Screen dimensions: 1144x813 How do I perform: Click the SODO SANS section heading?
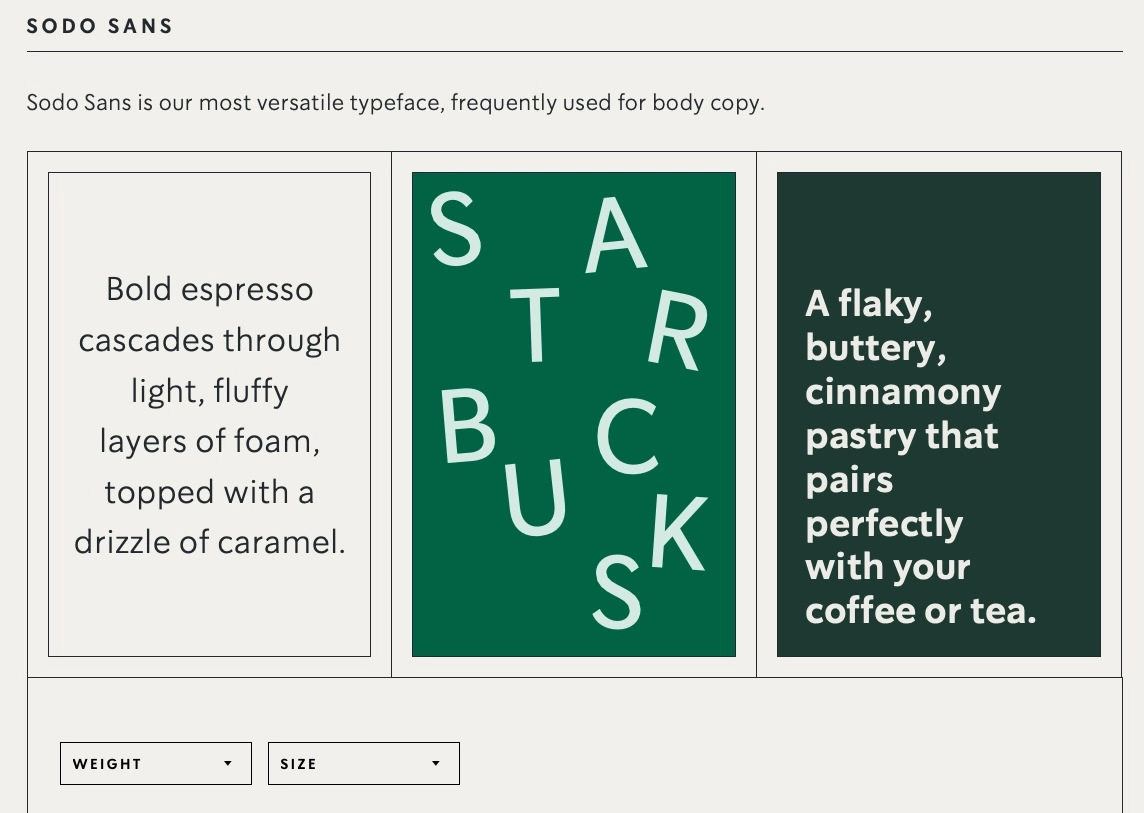(100, 26)
